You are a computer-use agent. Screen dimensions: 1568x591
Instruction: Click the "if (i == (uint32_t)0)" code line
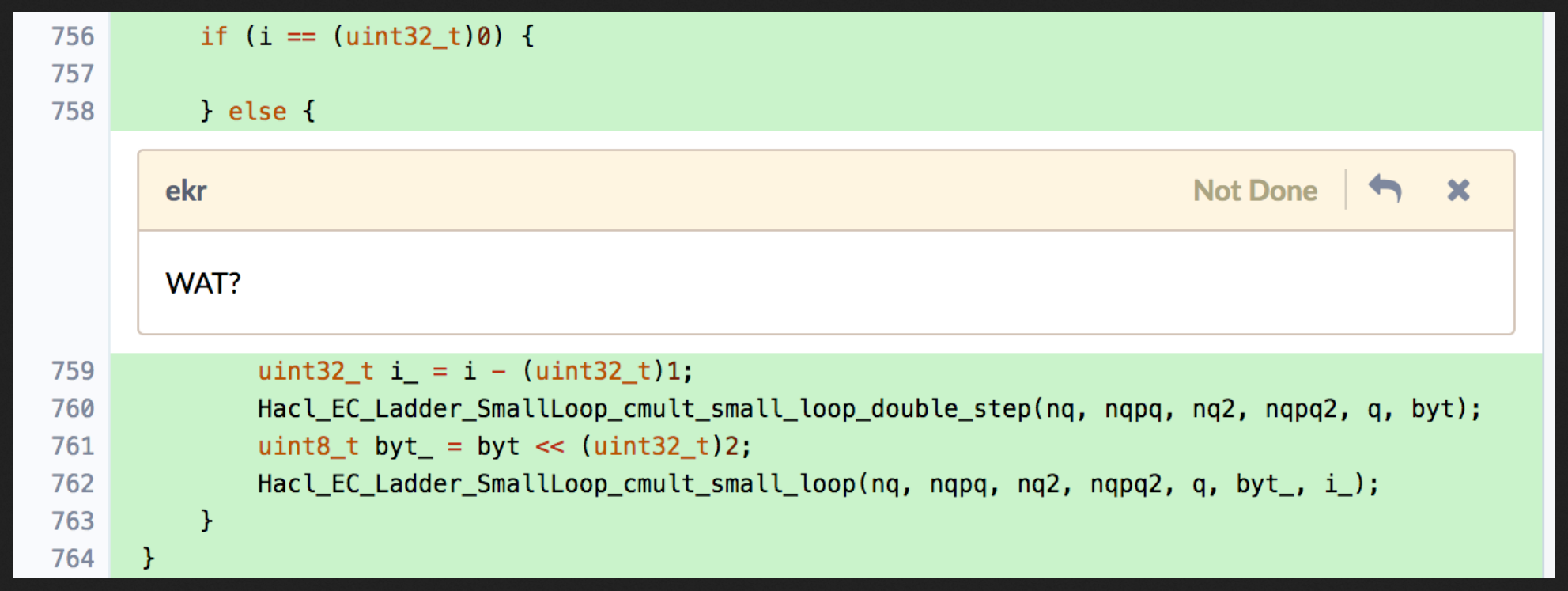tap(367, 36)
